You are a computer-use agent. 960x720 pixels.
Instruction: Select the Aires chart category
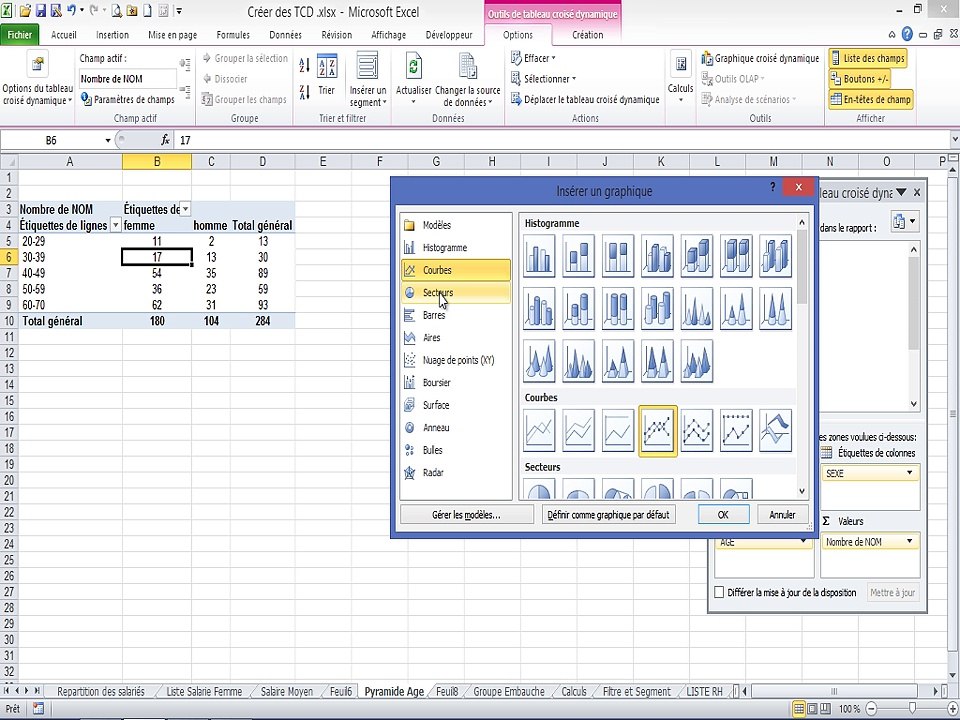(x=456, y=337)
